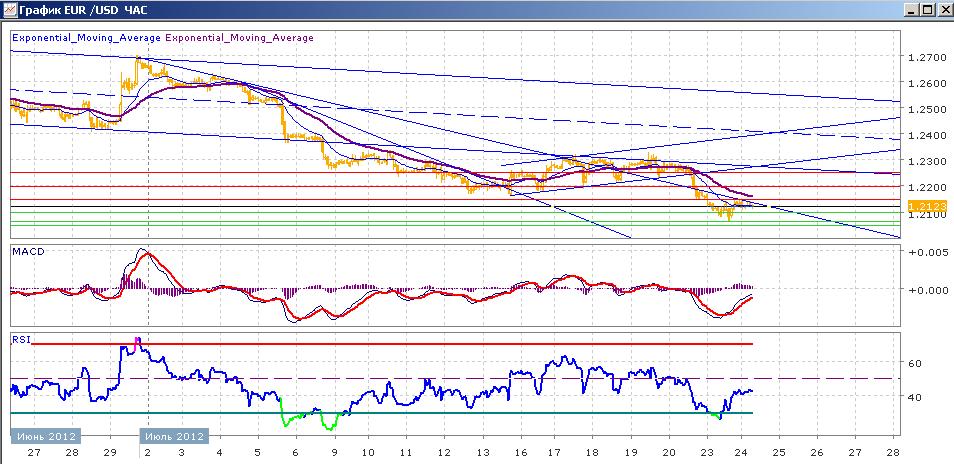This screenshot has height=464, width=954.
Task: Click date 16 on the time axis
Action: (x=520, y=453)
